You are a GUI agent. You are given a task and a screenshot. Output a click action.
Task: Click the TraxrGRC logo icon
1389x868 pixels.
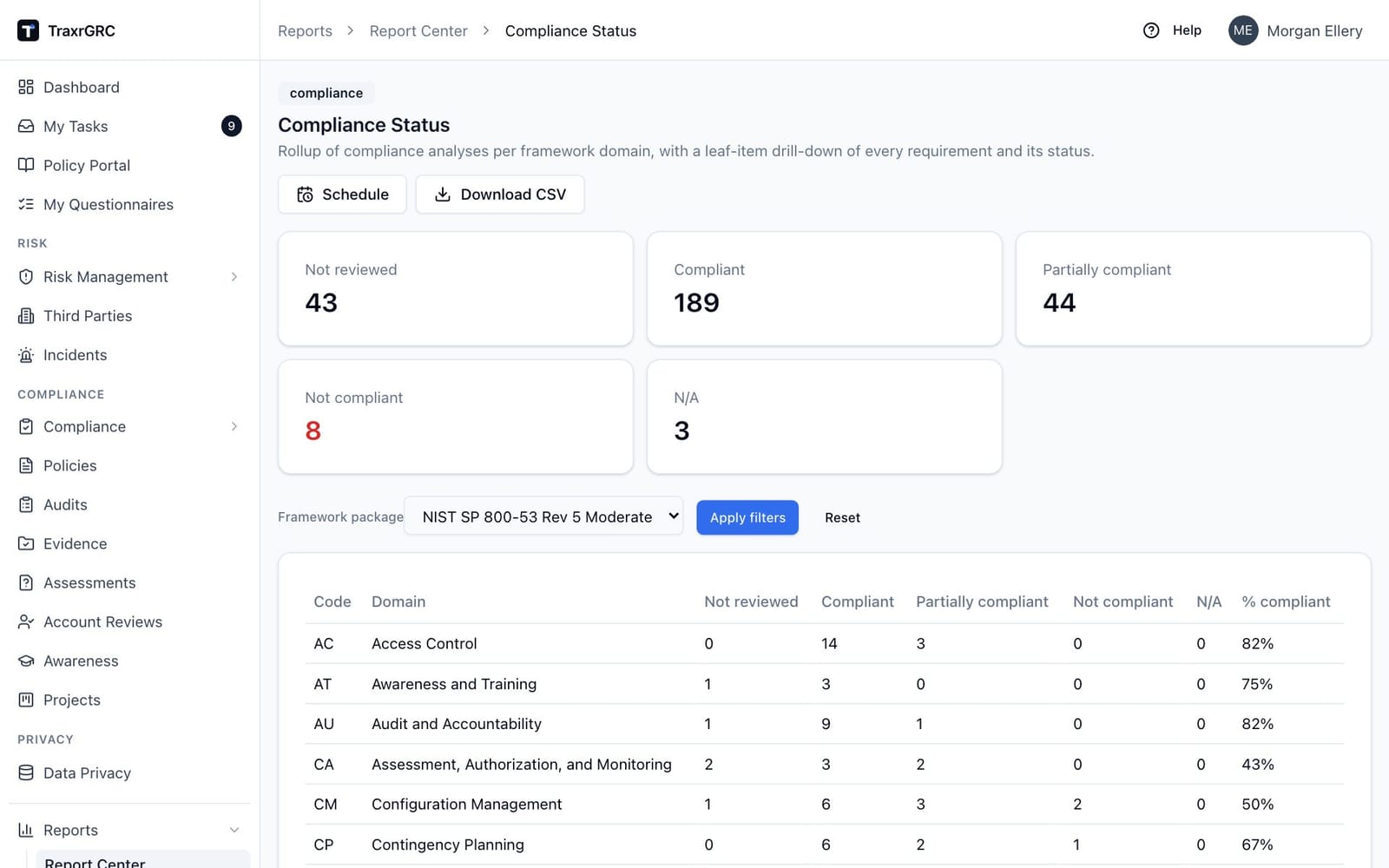(x=28, y=30)
